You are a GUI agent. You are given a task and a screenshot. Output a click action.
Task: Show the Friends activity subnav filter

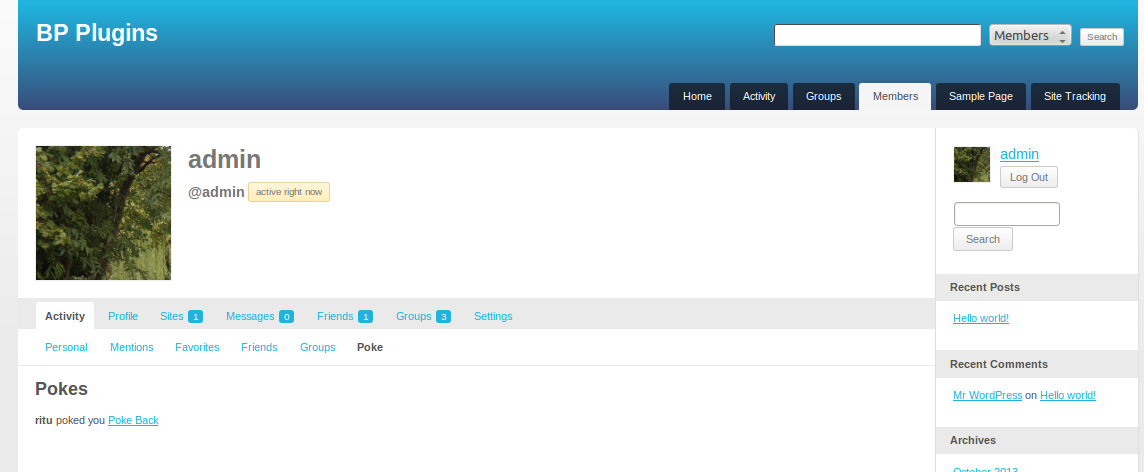(x=259, y=347)
